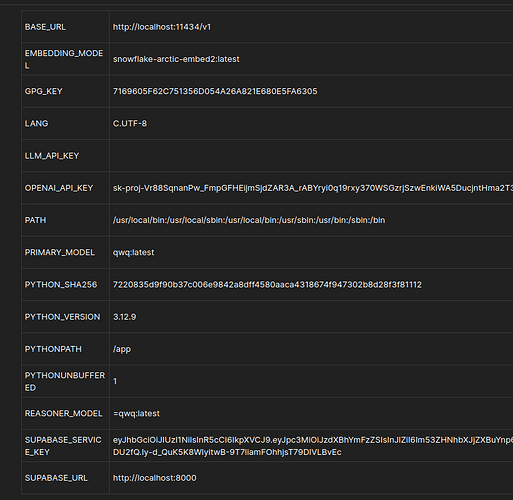Click the BASE_URL value http://localhost:11434/v1
513x500 pixels.
(162, 27)
